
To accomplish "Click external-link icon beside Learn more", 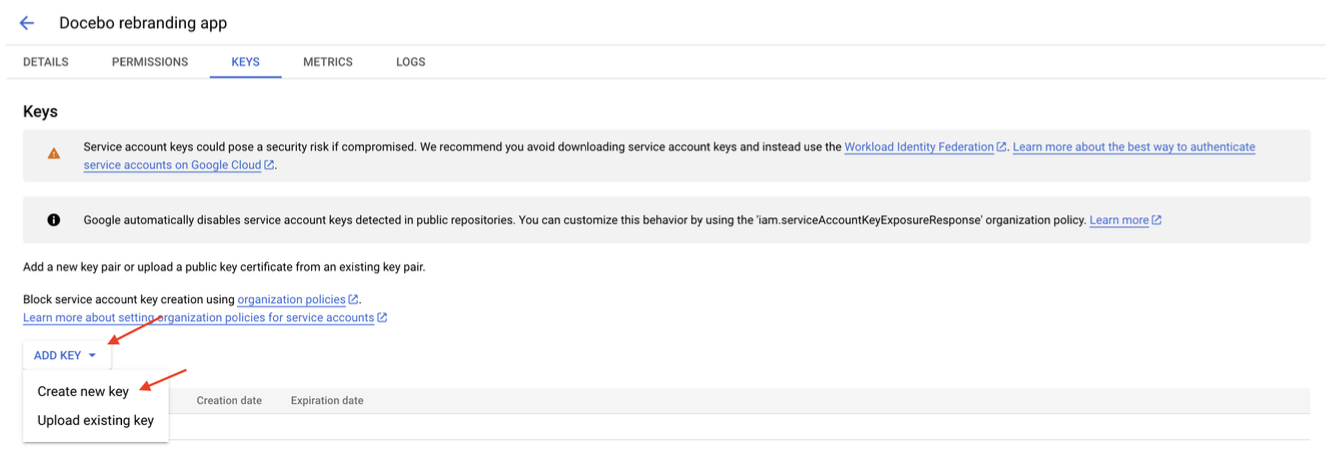I will pos(1157,220).
